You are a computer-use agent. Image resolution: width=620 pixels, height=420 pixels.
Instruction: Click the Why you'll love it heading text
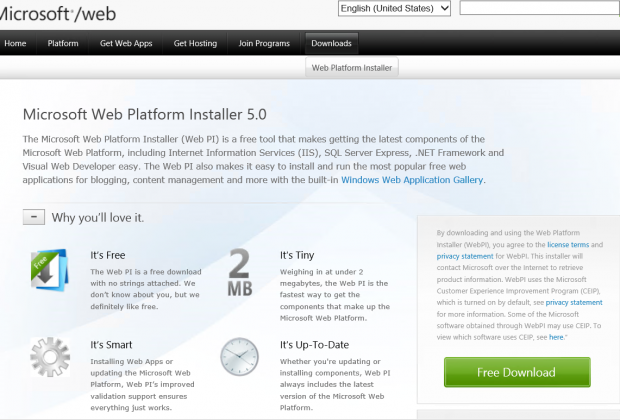(98, 218)
